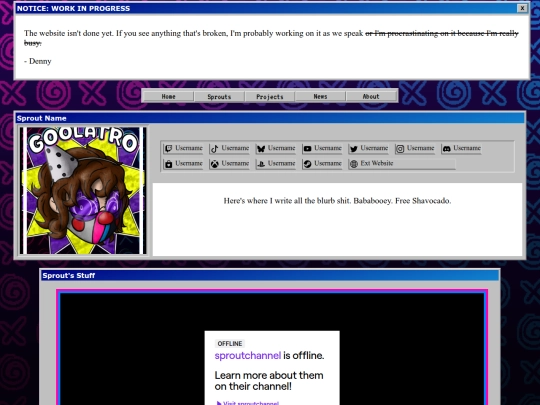Click the '- Denny' signature text
The width and height of the screenshot is (540, 405).
click(38, 61)
